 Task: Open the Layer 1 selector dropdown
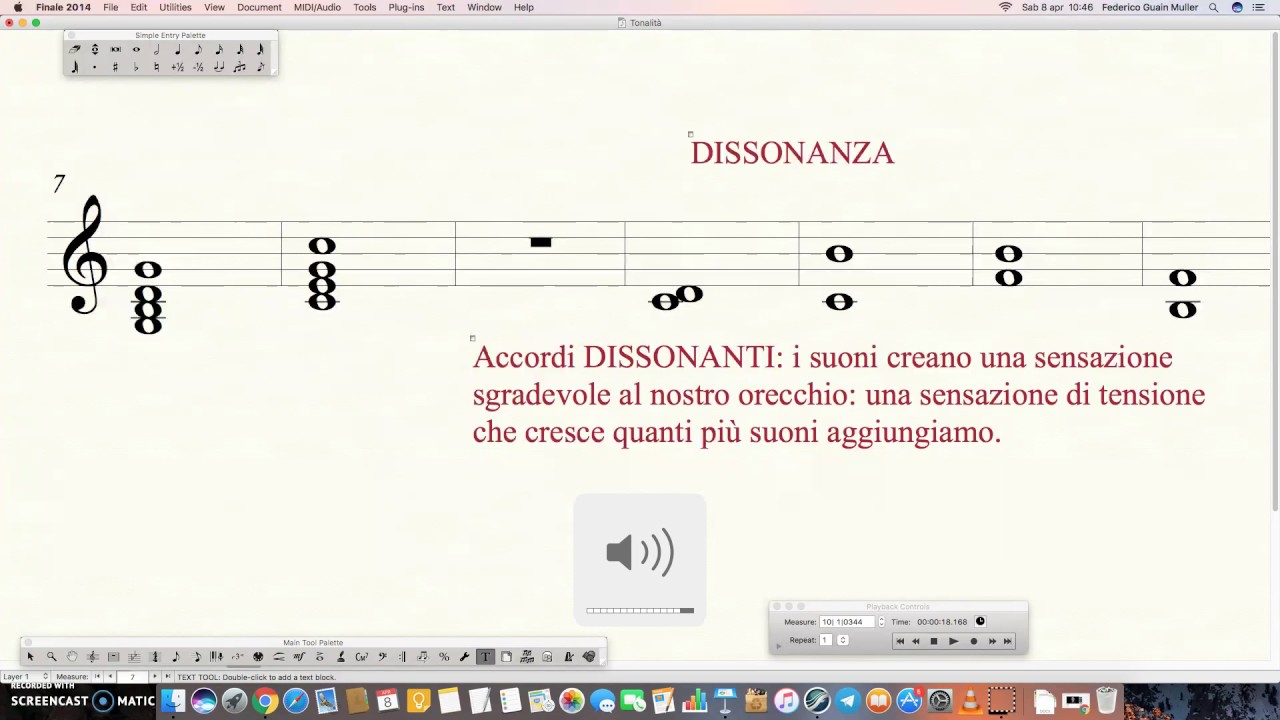click(25, 677)
